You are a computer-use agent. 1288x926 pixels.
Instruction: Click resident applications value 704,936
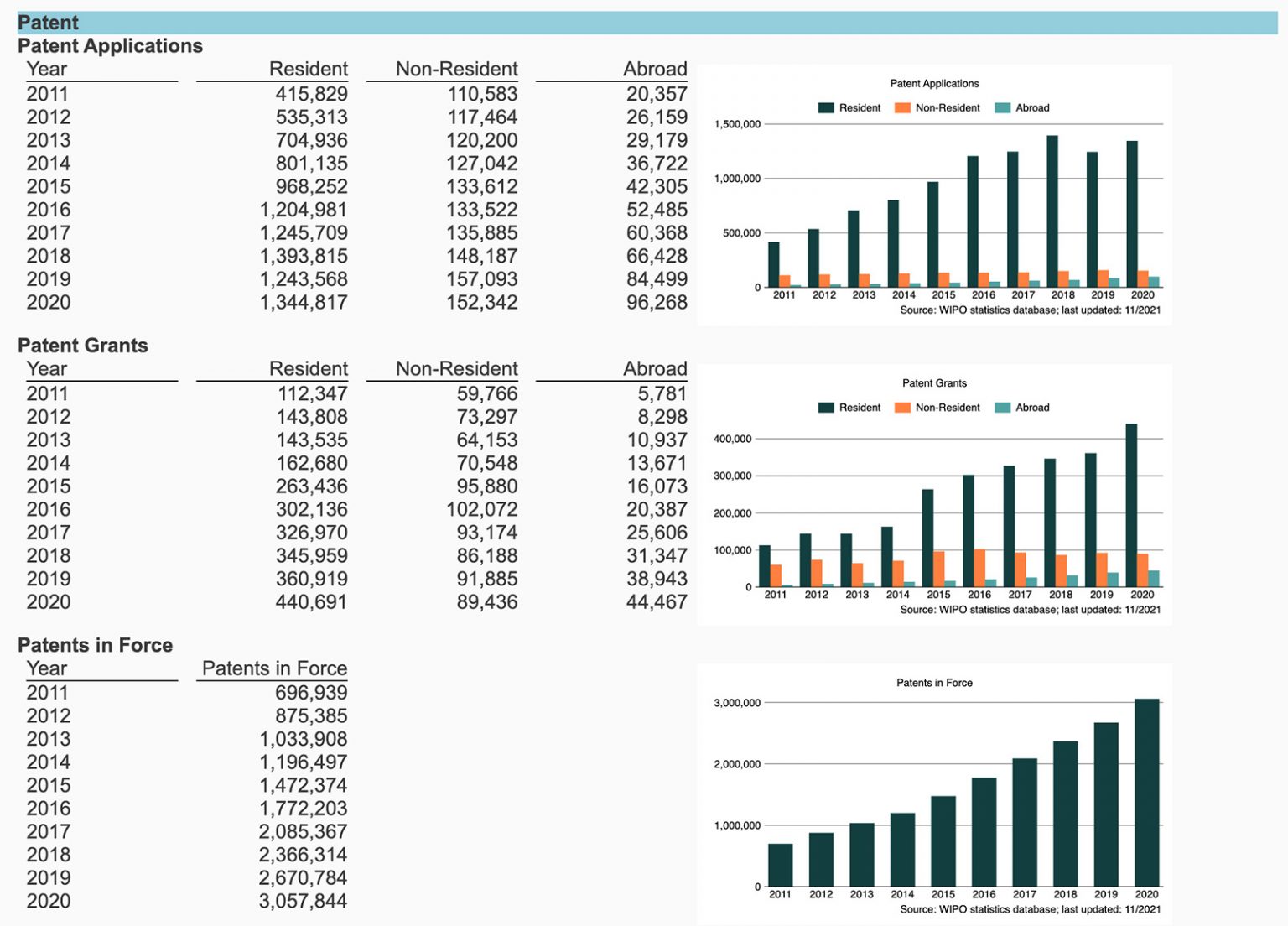coord(311,140)
